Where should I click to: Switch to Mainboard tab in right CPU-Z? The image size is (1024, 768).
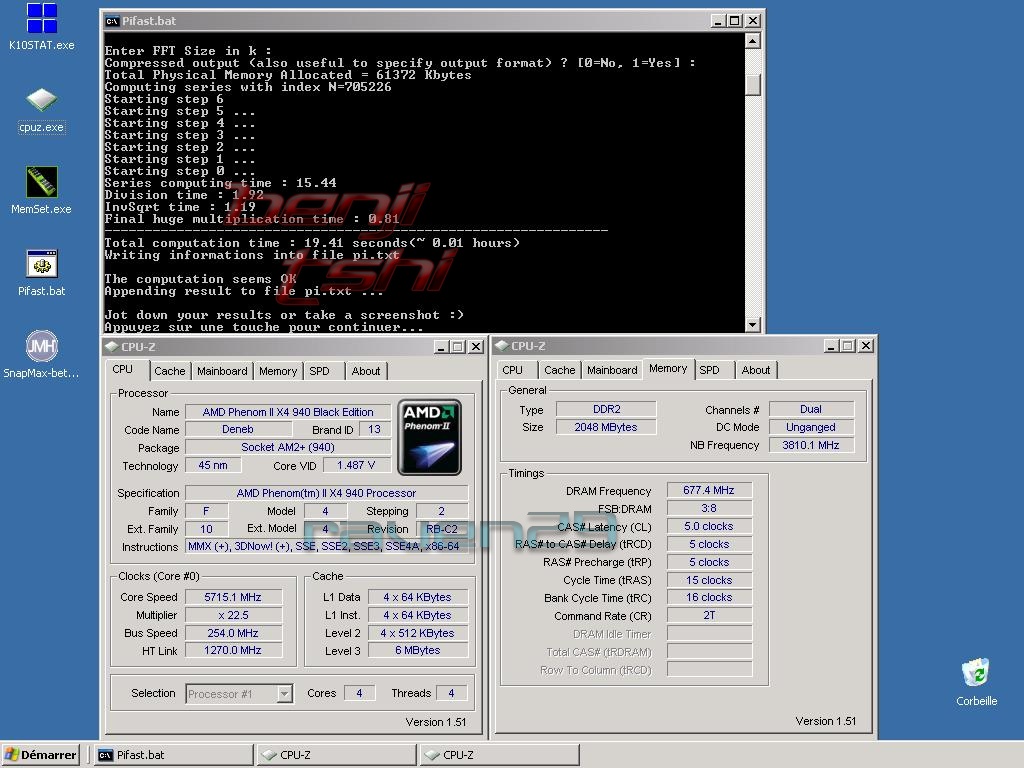click(612, 370)
